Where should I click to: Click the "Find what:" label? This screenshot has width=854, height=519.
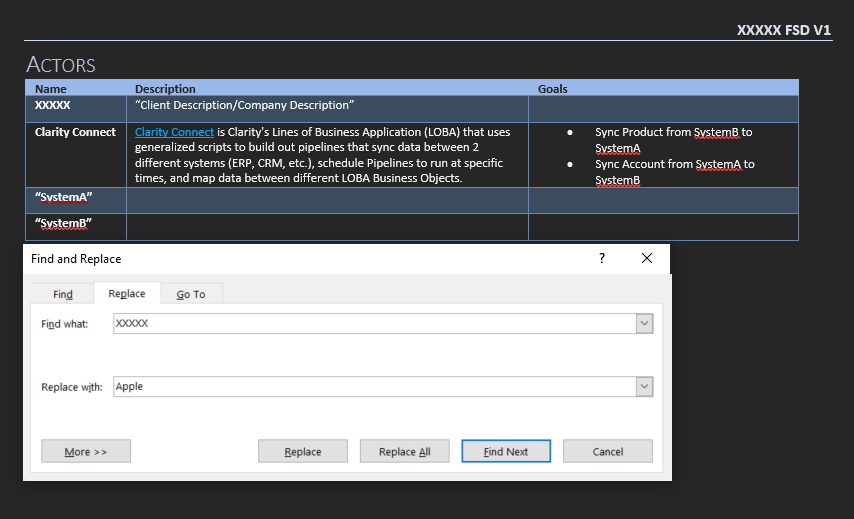point(65,324)
